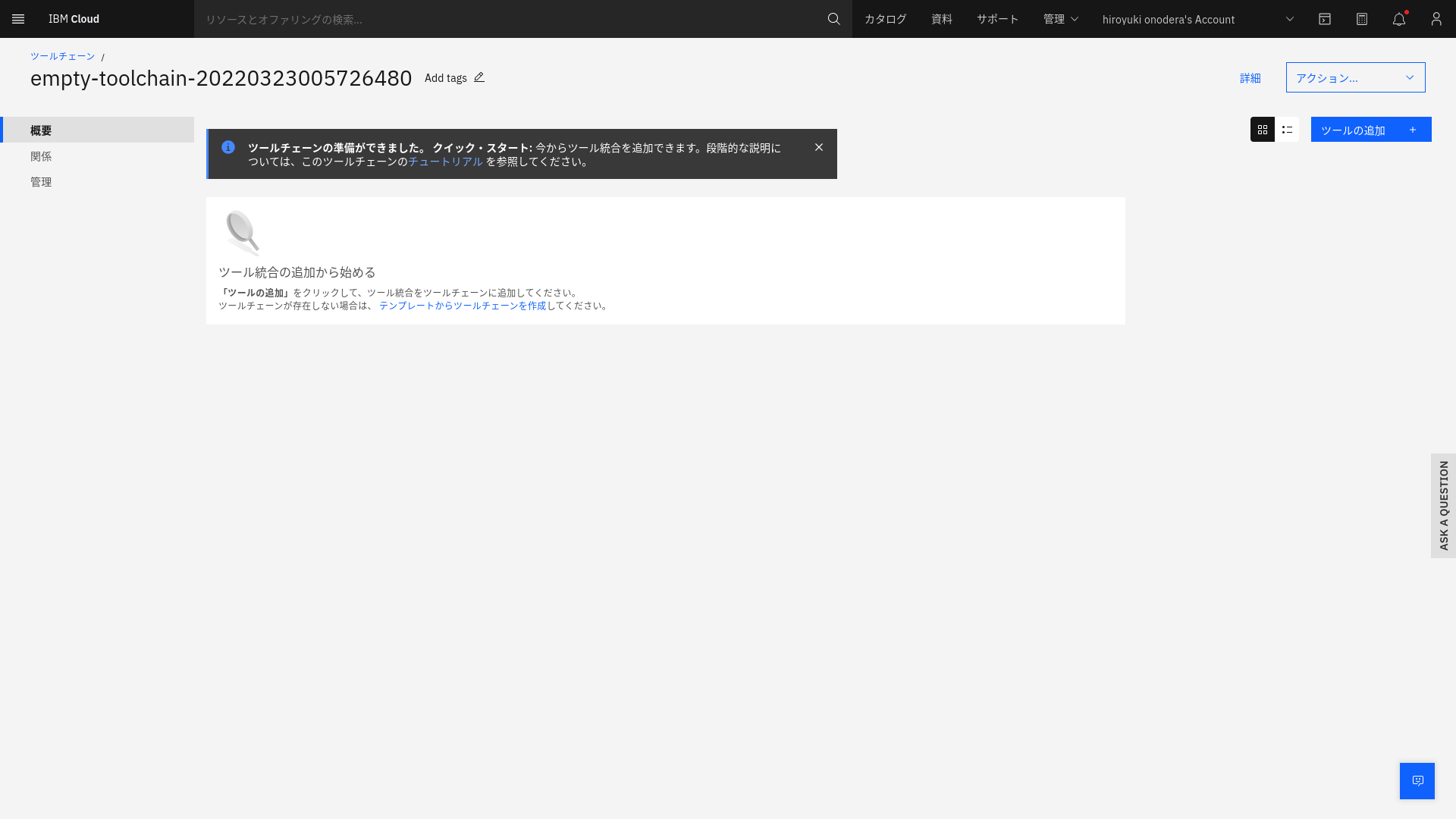View notifications via the bell icon

[1398, 19]
